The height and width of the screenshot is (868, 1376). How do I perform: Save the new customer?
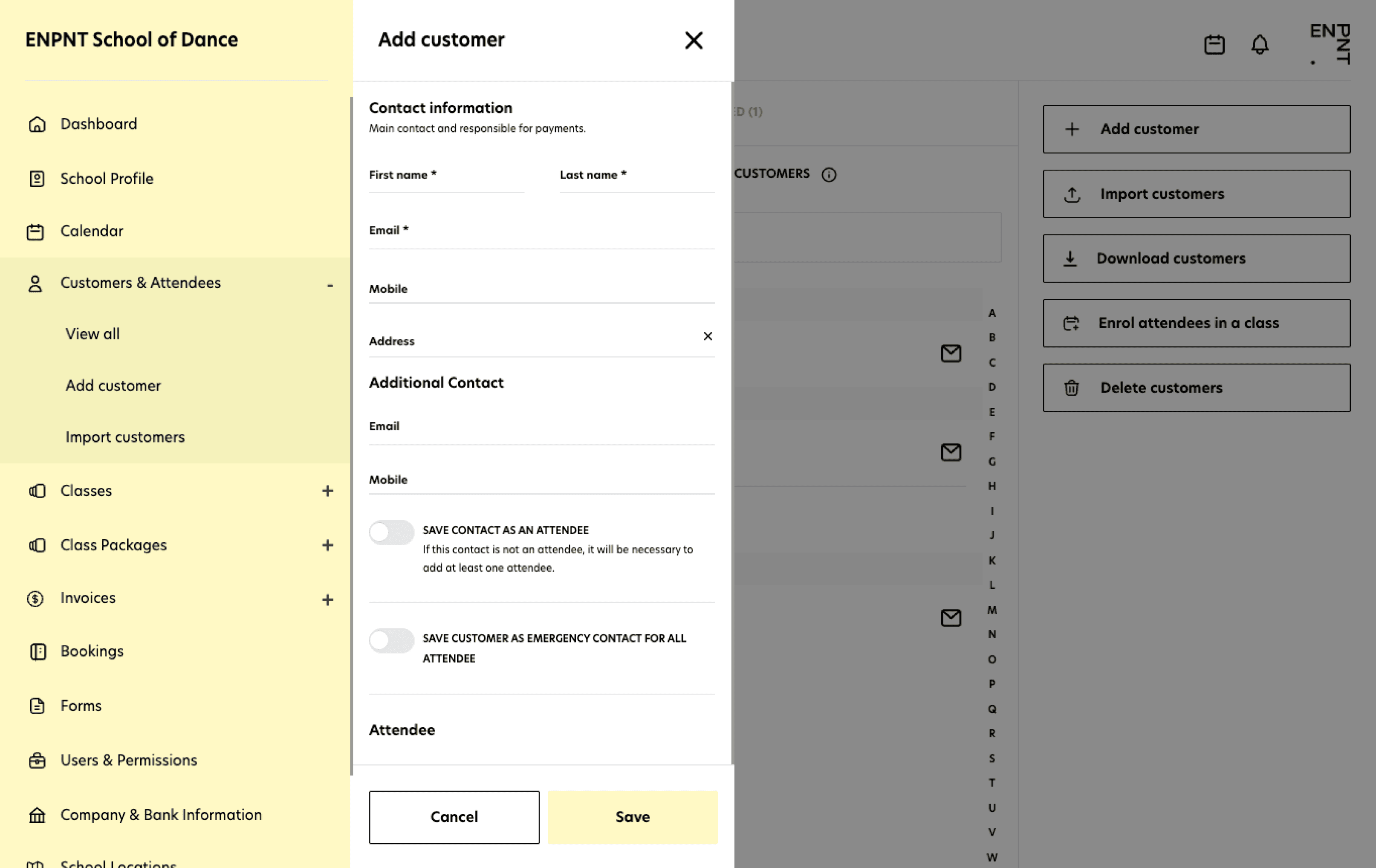click(633, 817)
